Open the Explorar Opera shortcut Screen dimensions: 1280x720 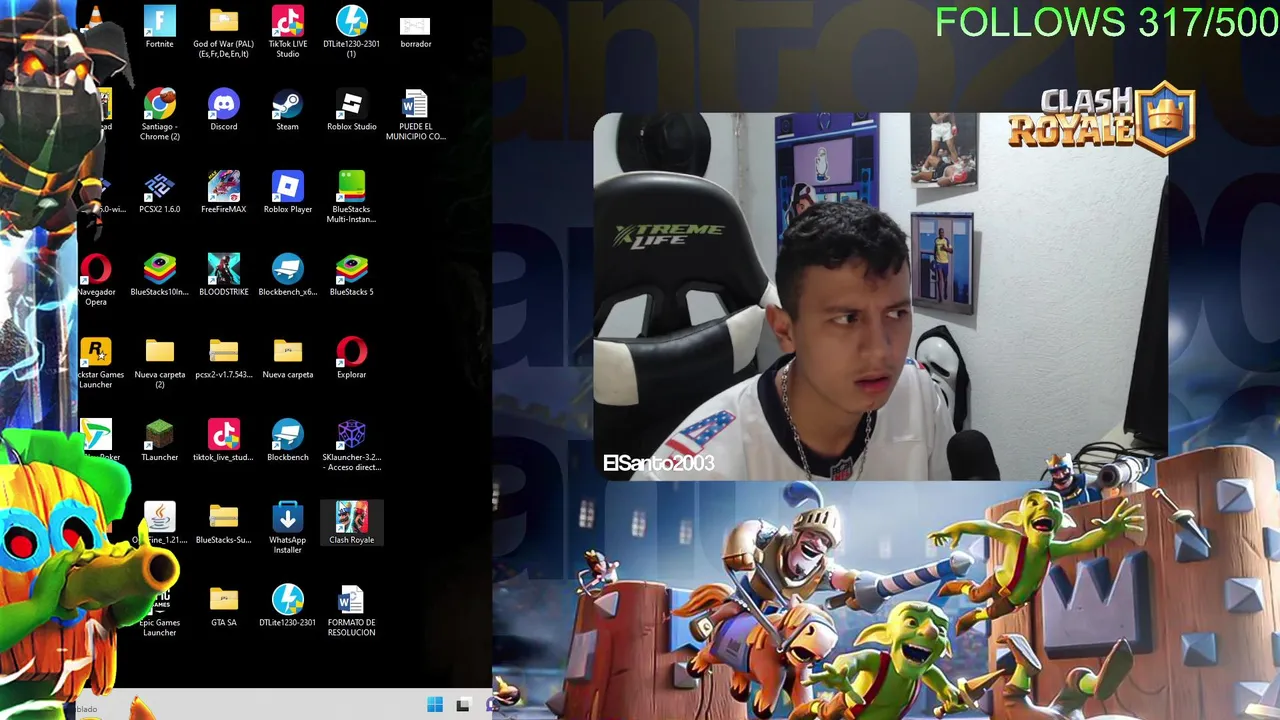click(x=352, y=359)
